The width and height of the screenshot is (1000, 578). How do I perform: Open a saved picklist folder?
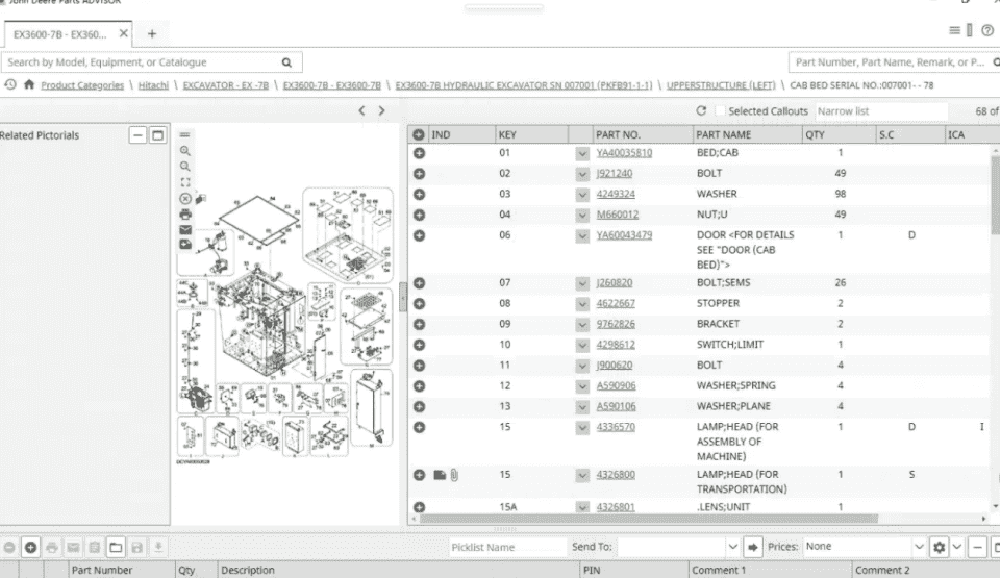(115, 547)
